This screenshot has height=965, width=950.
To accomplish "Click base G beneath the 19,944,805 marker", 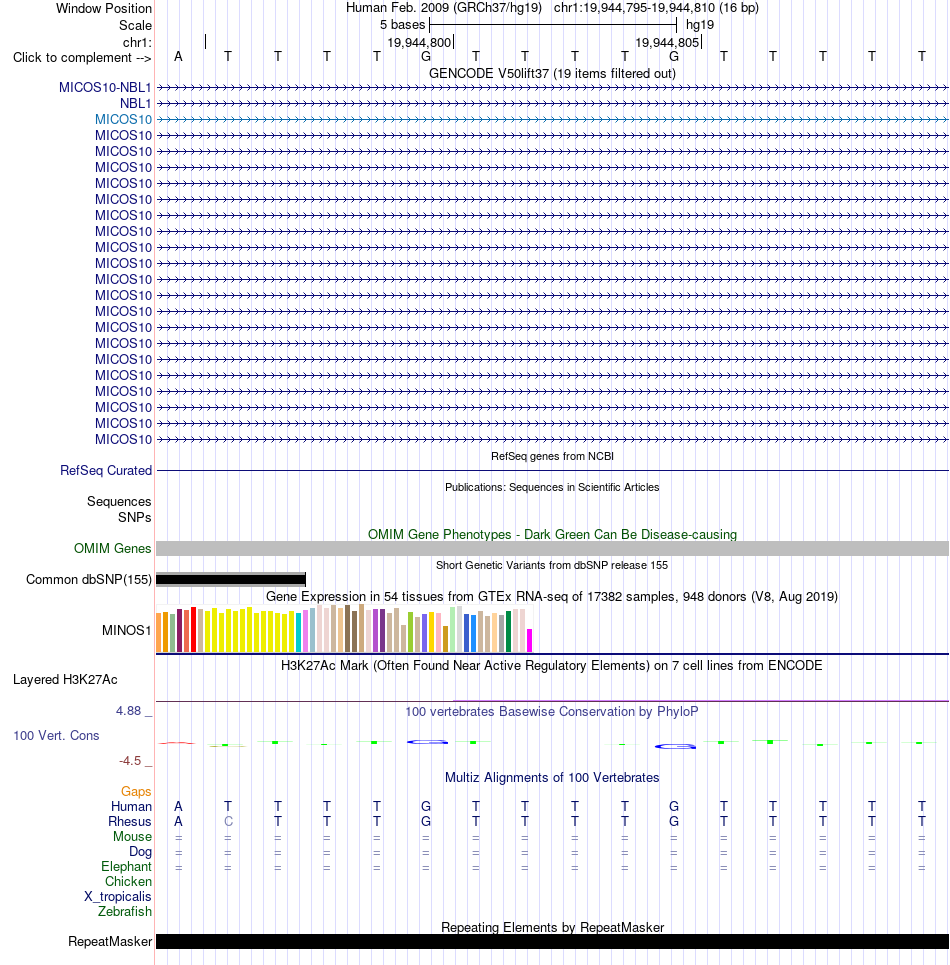I will pyautogui.click(x=674, y=57).
